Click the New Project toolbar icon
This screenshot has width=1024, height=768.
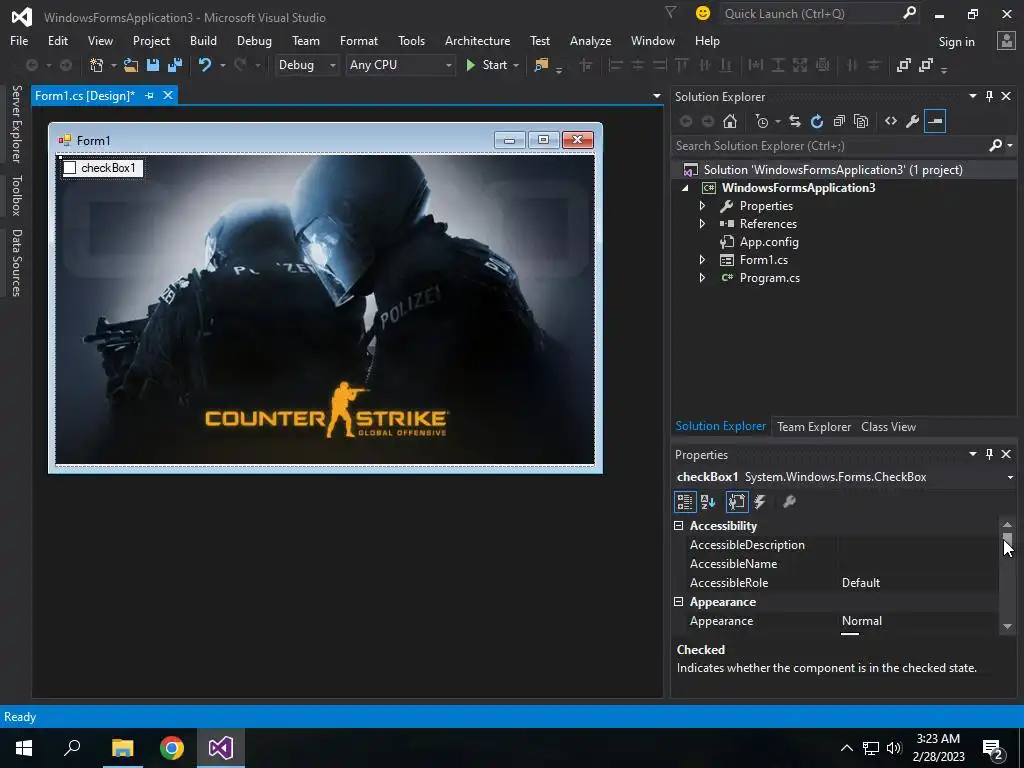tap(96, 65)
